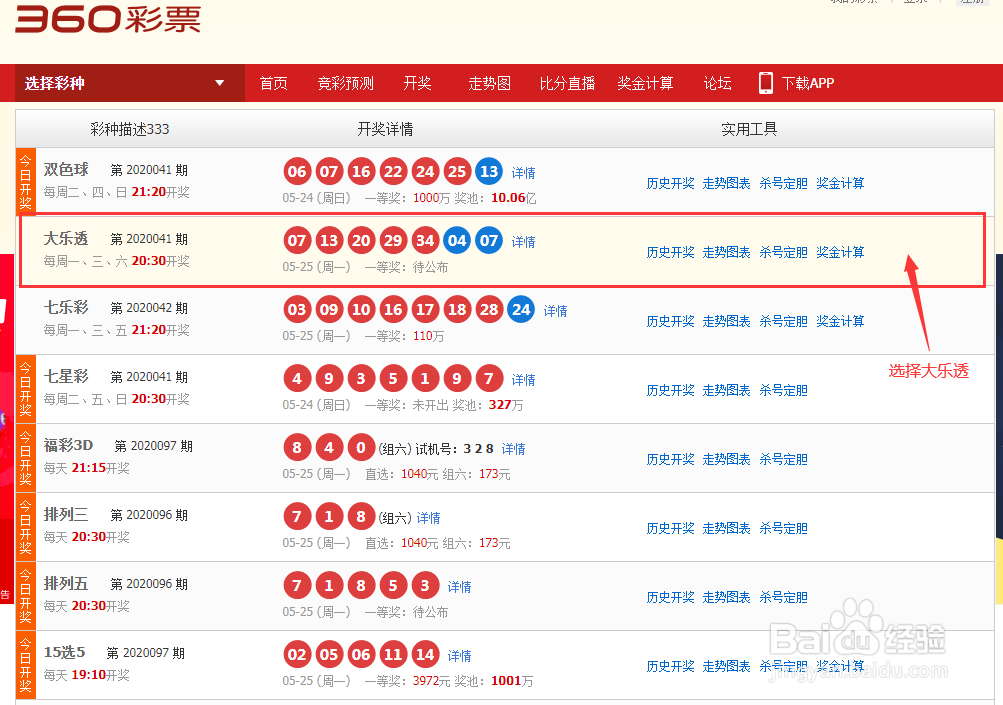The image size is (1003, 705).
Task: Open the 竞彩预测 menu item
Action: tap(345, 83)
